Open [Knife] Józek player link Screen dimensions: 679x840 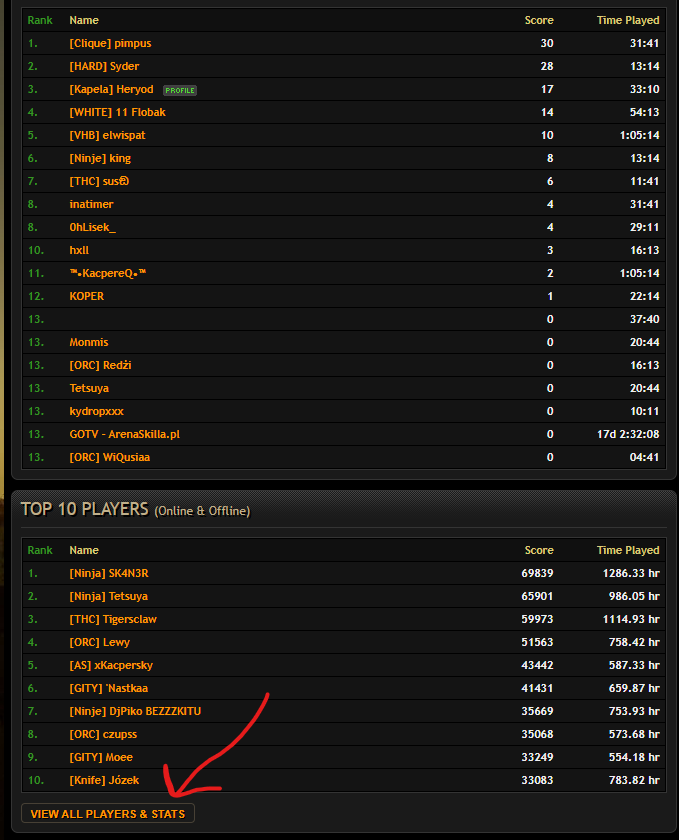(x=104, y=781)
